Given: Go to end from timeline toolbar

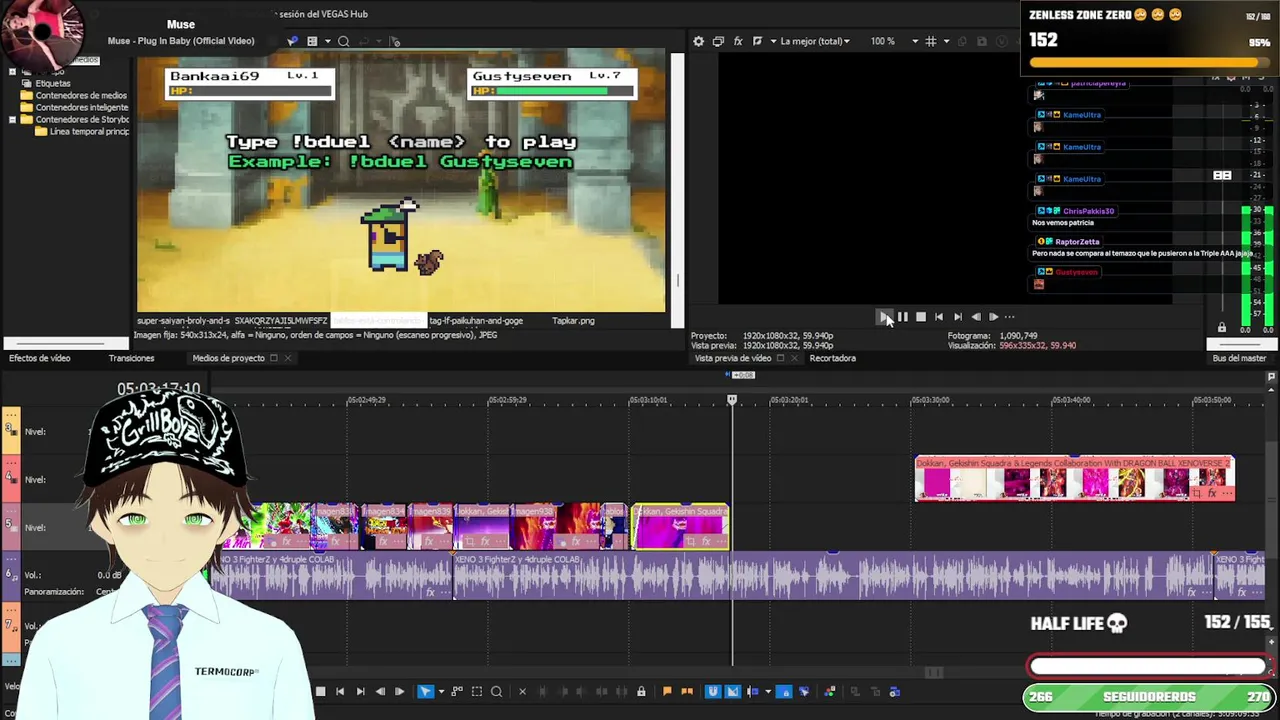Looking at the screenshot, I should pos(360,691).
